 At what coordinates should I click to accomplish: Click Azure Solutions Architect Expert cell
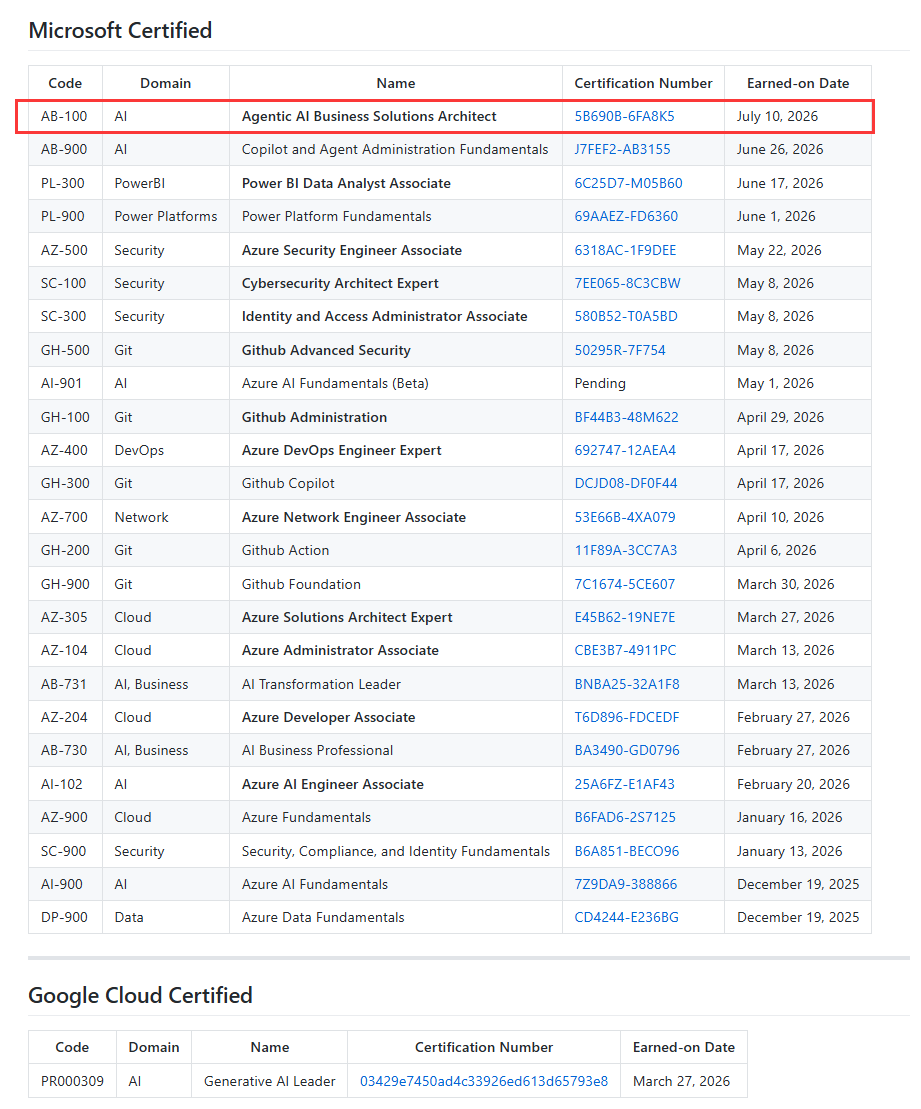[x=395, y=617]
